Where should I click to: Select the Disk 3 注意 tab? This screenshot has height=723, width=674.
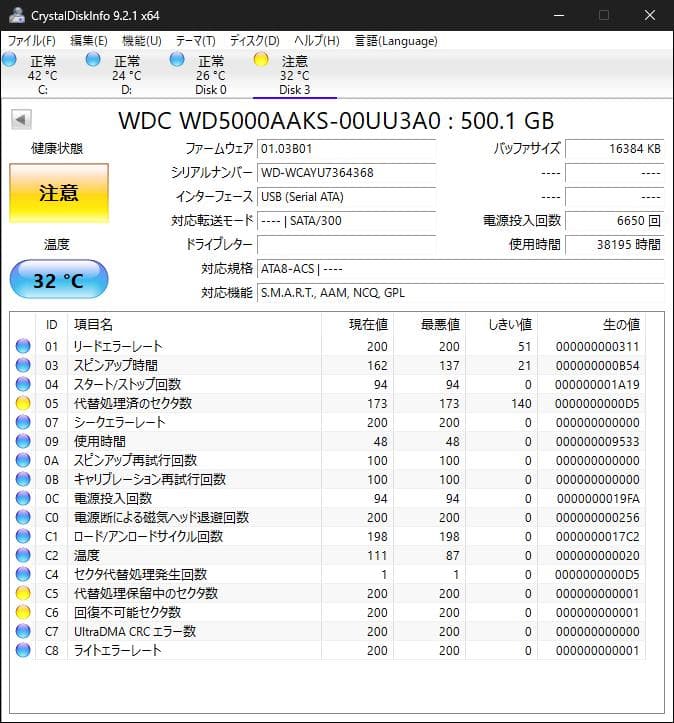point(295,74)
